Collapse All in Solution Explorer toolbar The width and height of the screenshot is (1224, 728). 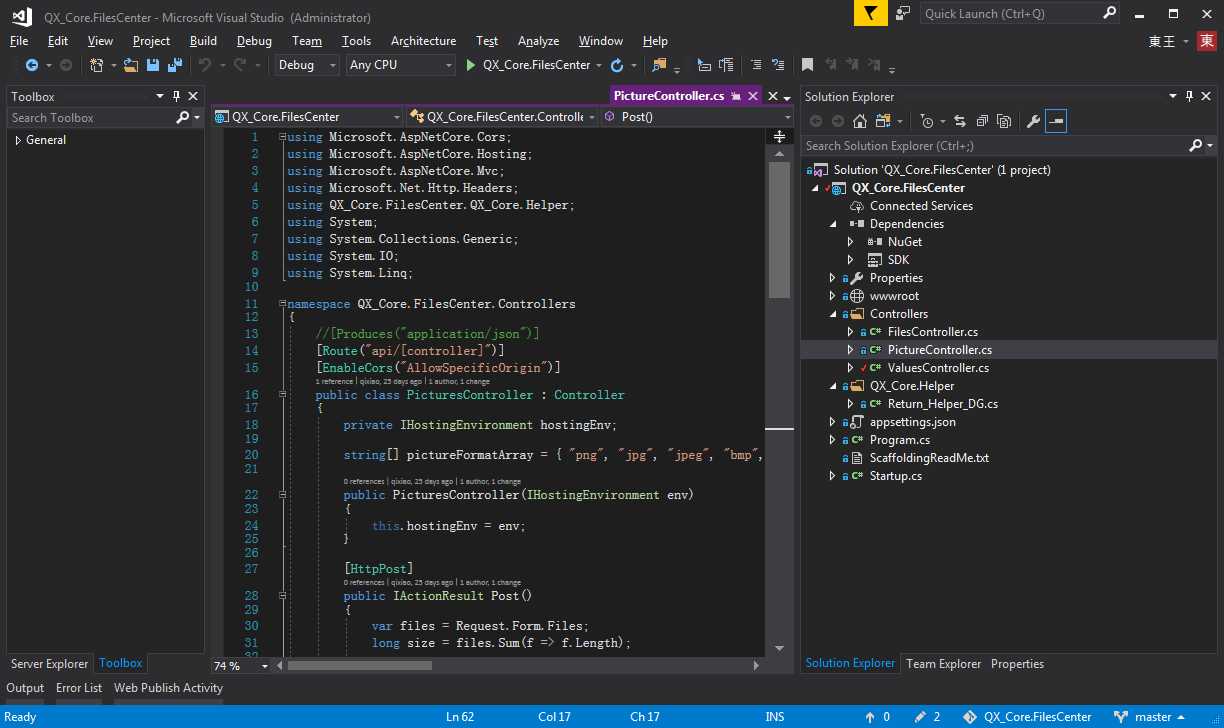[981, 121]
